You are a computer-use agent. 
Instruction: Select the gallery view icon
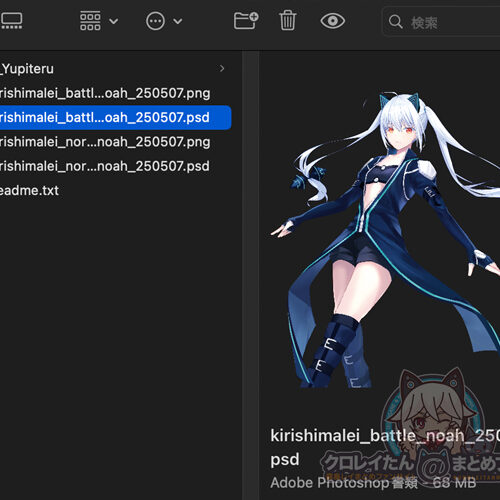click(x=12, y=21)
